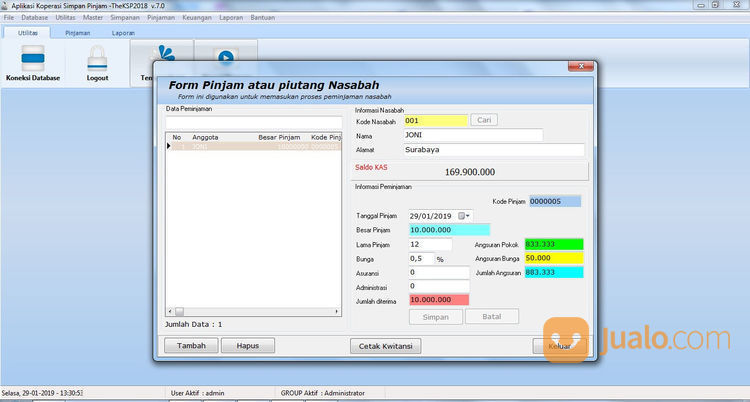Viewport: 750px width, 402px height.
Task: Open the Laporan menu in menu bar
Action: coord(231,18)
